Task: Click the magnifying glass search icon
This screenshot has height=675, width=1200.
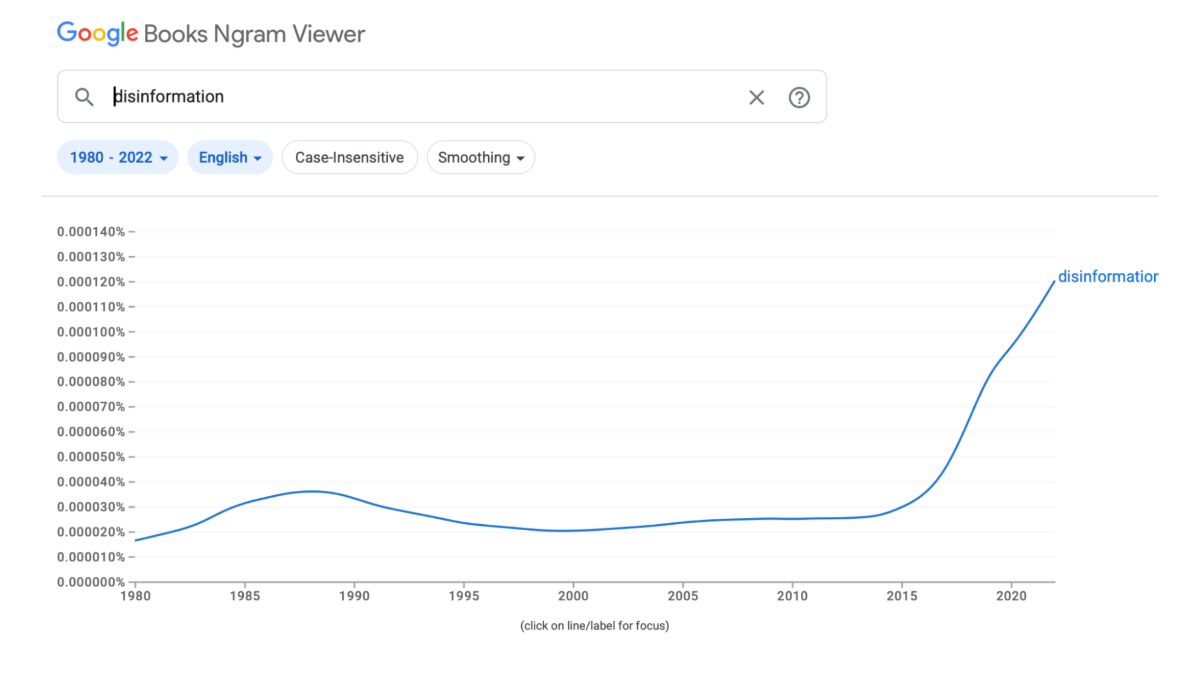Action: click(x=85, y=97)
